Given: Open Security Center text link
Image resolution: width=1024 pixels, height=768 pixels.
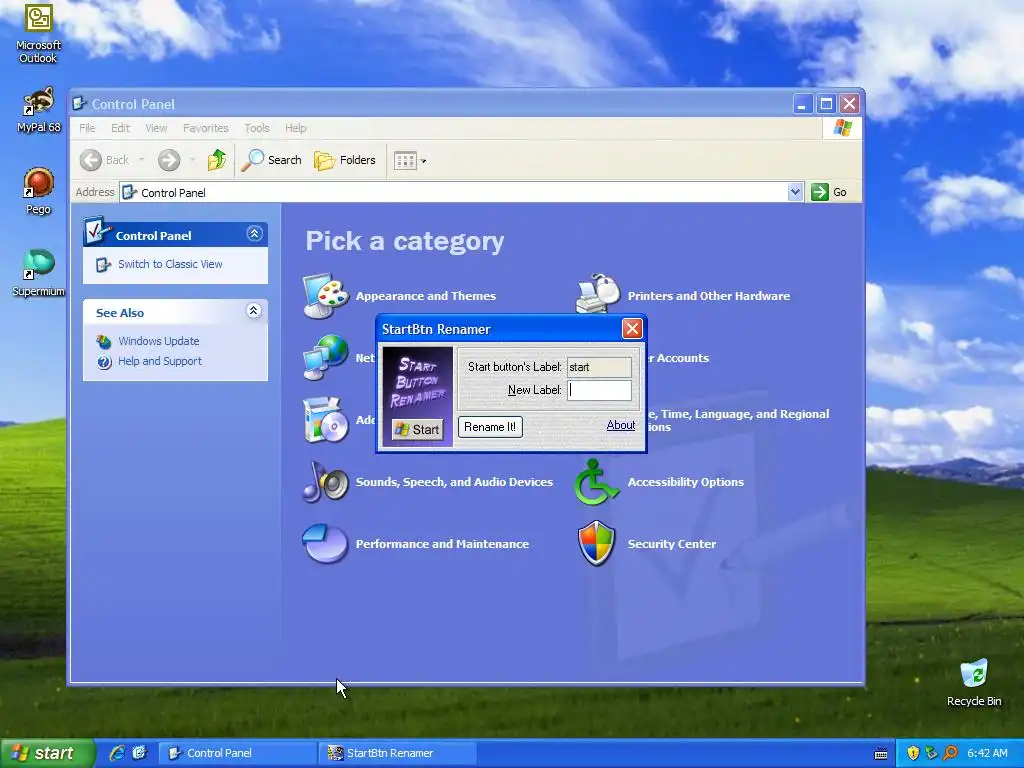Looking at the screenshot, I should [x=671, y=544].
